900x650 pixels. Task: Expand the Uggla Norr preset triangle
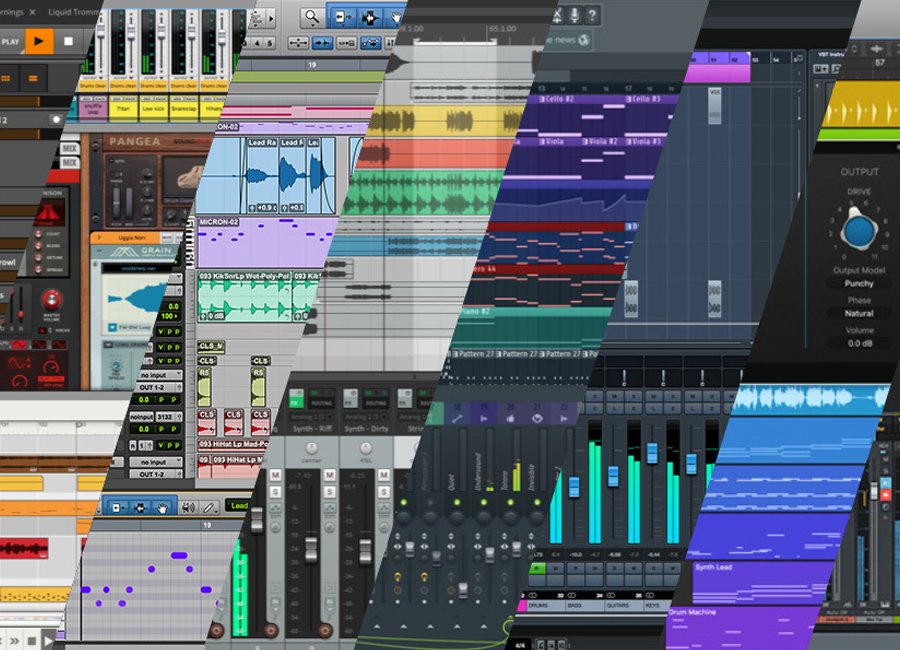(x=100, y=238)
